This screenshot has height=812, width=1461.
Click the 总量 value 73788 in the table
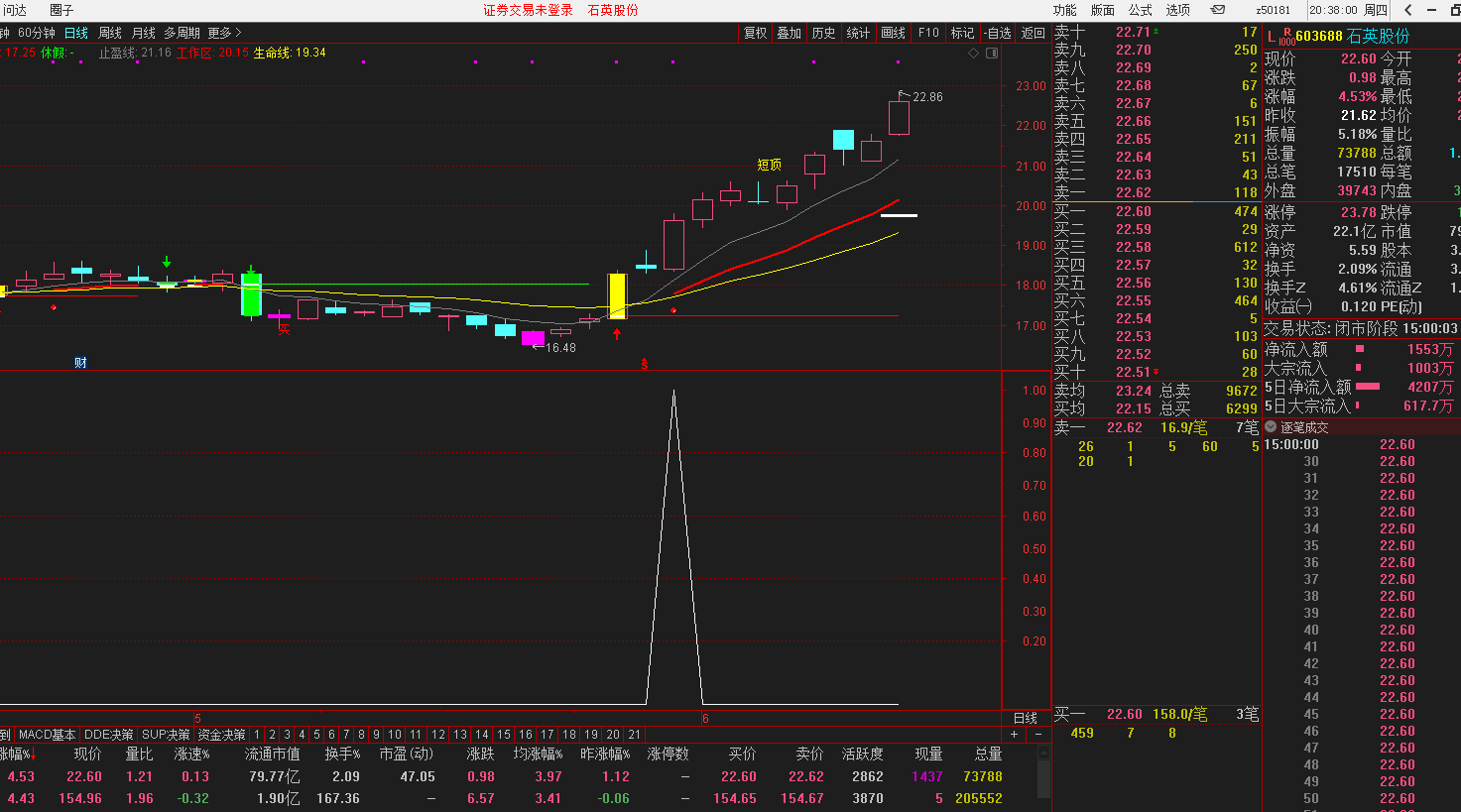(983, 776)
